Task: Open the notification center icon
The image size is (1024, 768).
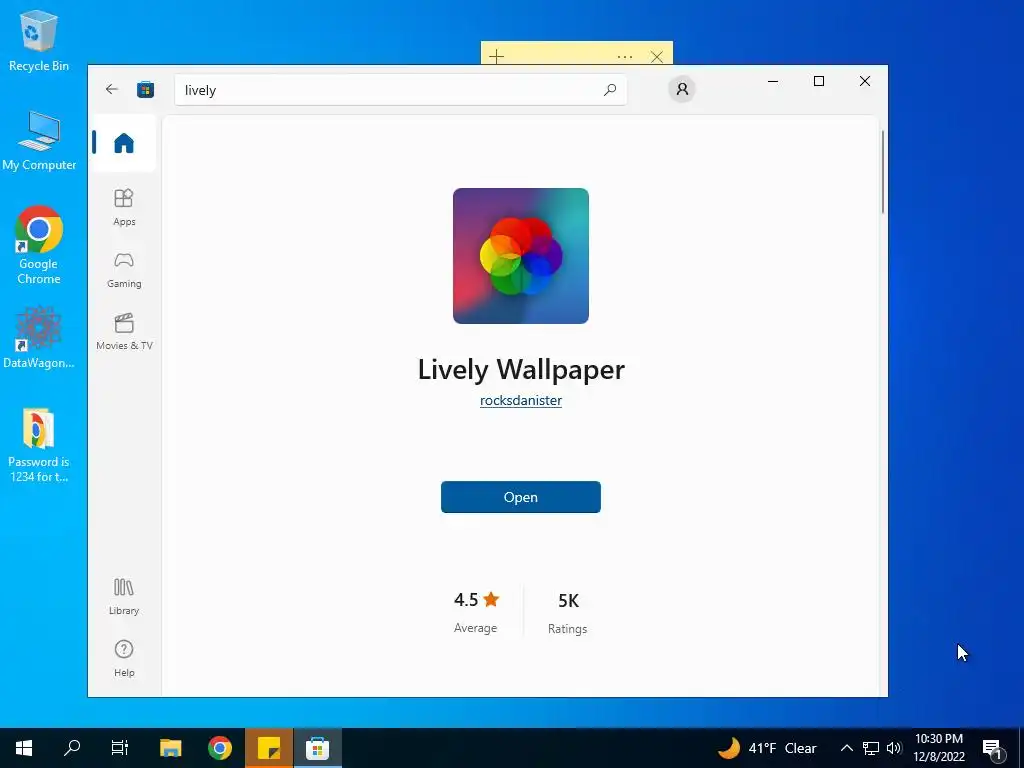Action: (x=993, y=749)
